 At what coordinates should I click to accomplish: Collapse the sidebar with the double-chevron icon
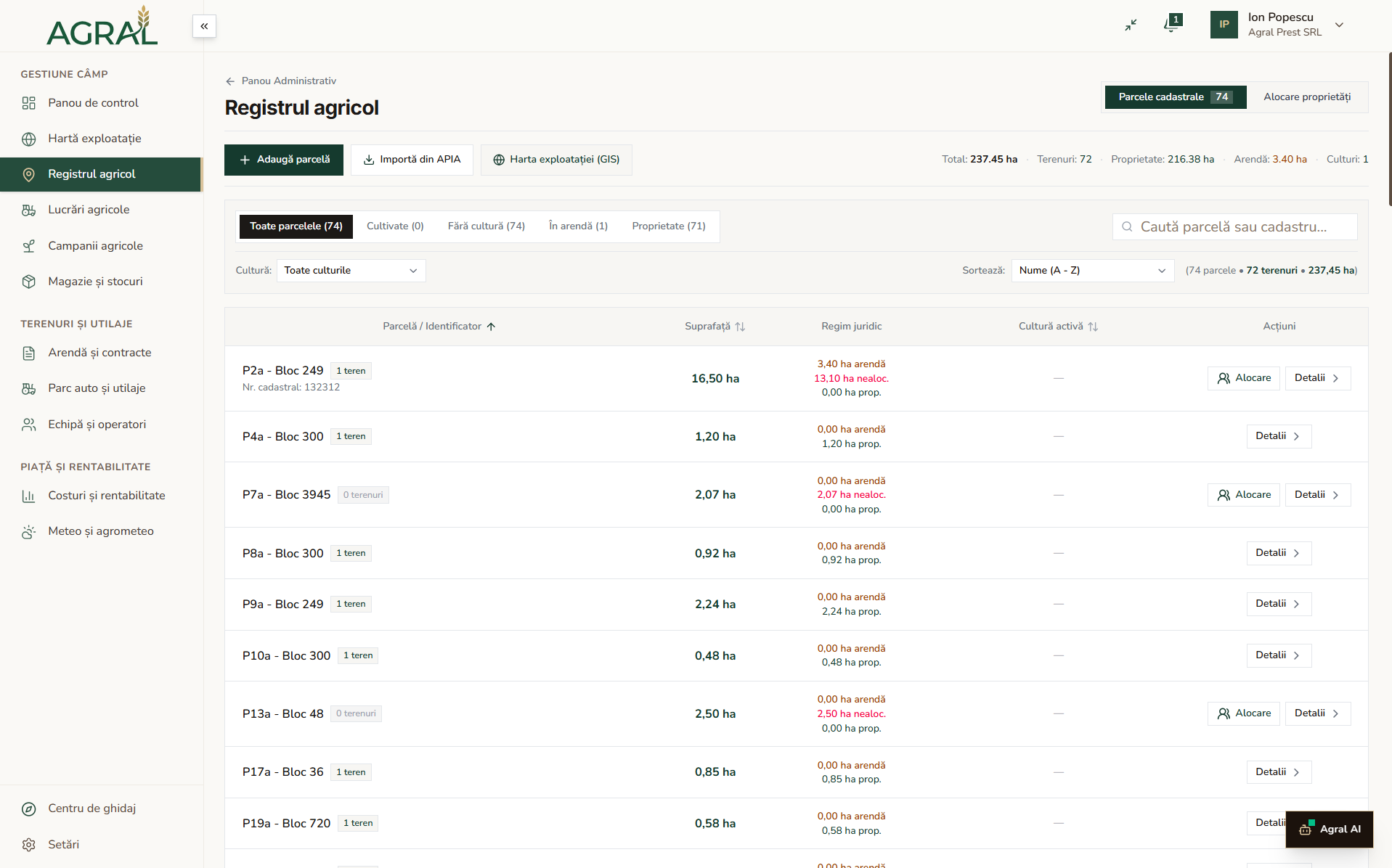(x=204, y=26)
